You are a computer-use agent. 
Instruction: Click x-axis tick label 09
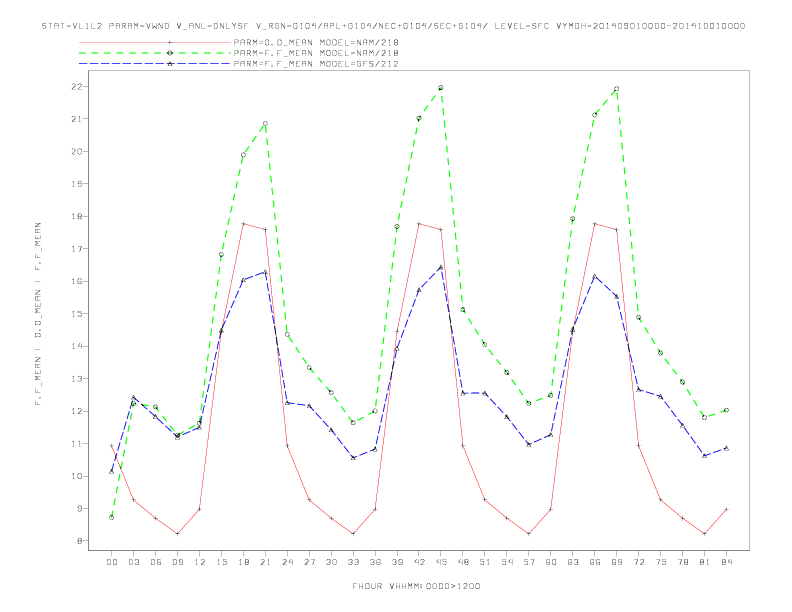point(177,562)
